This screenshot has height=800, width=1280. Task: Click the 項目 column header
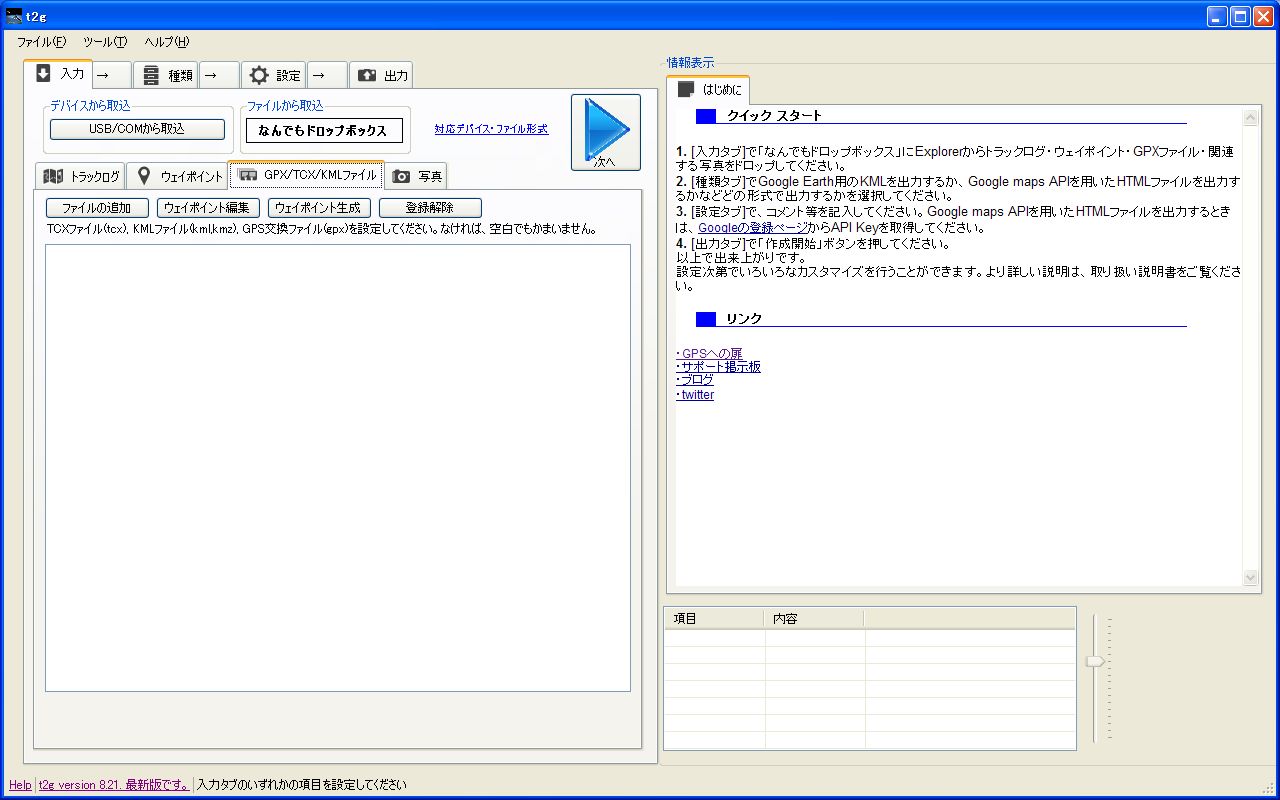[x=714, y=619]
